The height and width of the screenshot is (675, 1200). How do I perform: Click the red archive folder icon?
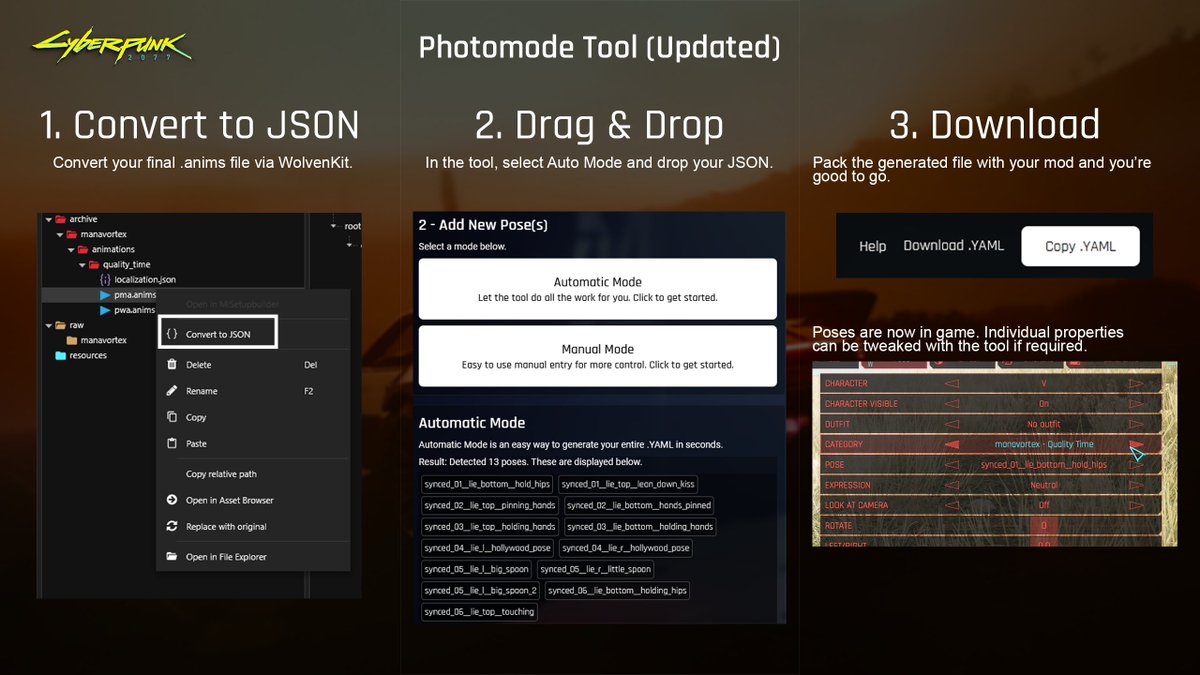[x=60, y=219]
